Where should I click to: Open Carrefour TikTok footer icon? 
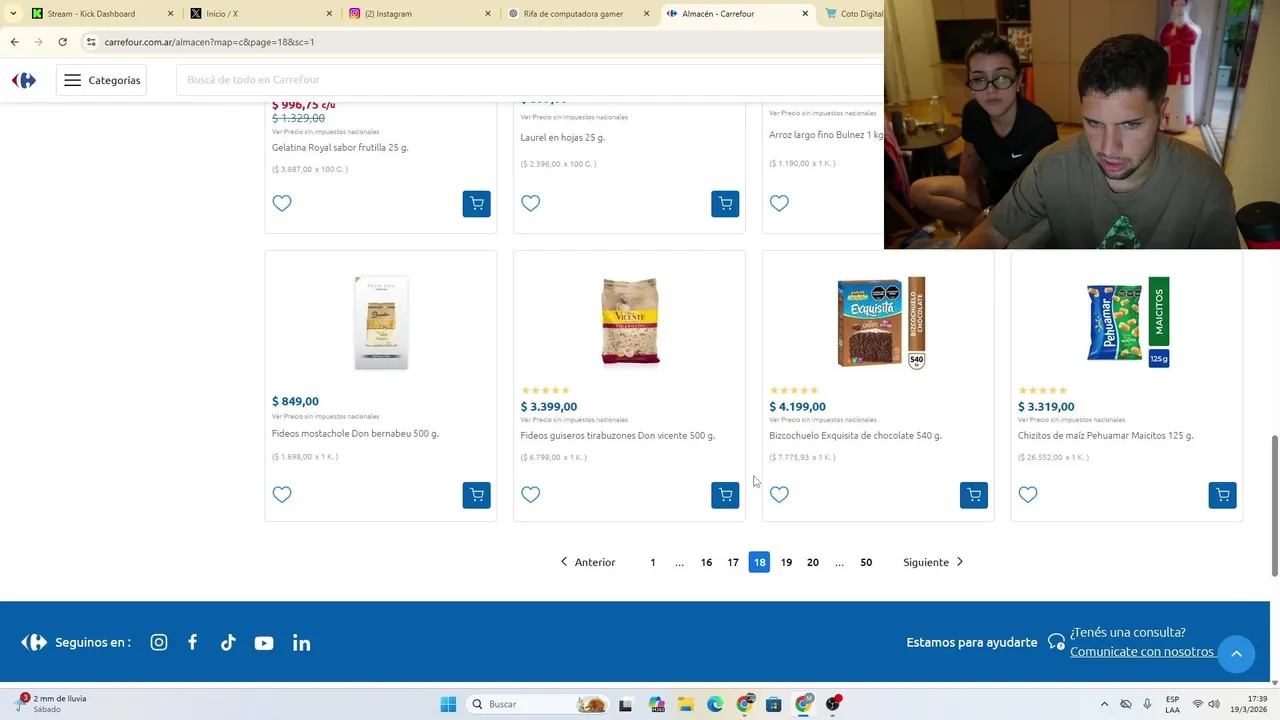click(x=228, y=643)
